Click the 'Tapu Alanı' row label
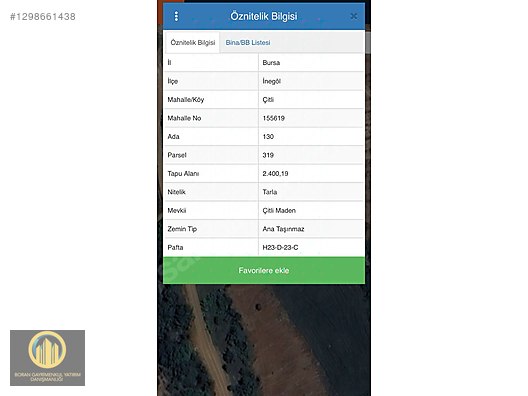This screenshot has width=528, height=396. (x=183, y=174)
